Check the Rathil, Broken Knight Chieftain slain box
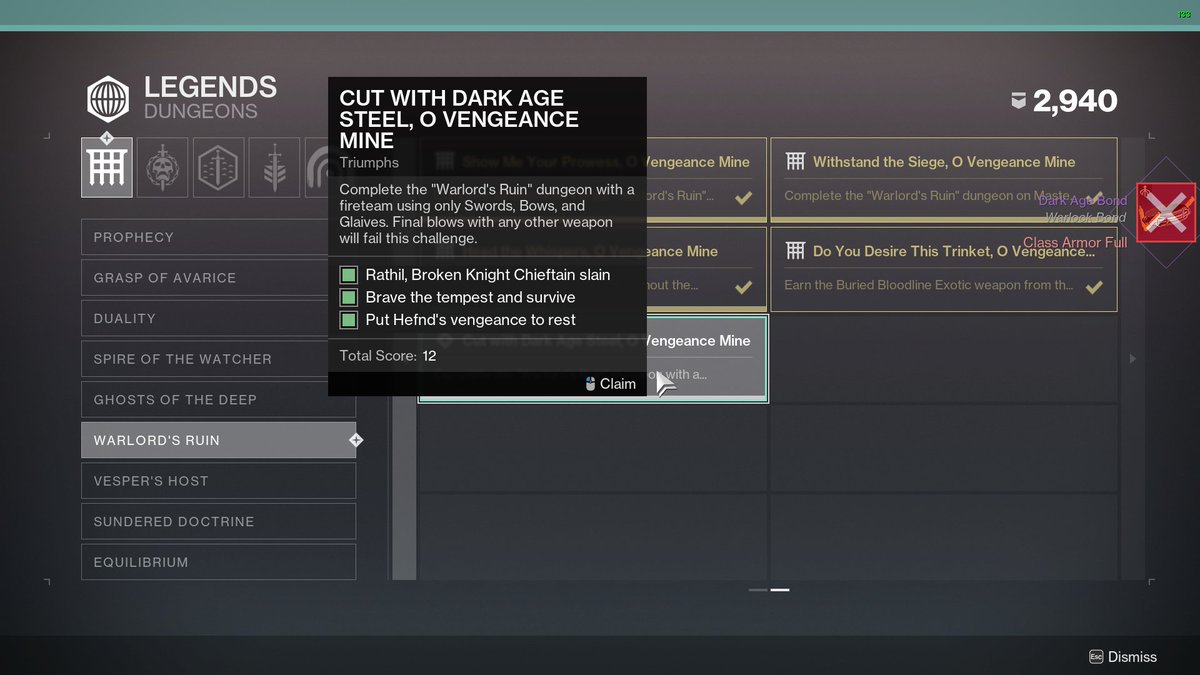This screenshot has height=675, width=1200. pos(348,275)
